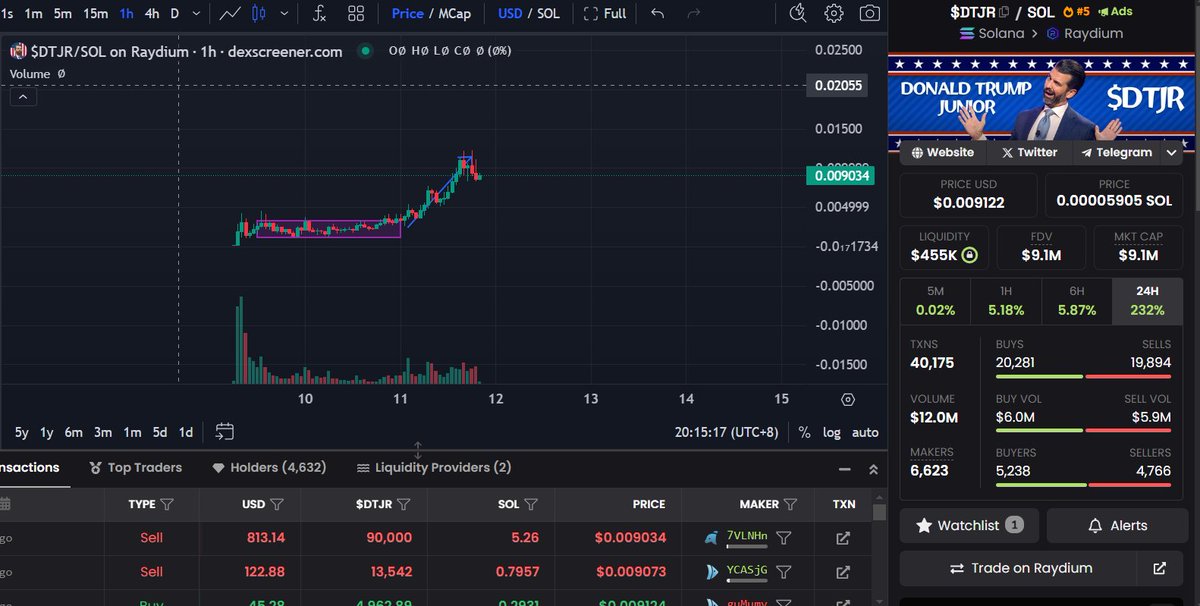Select the 6H stats tab

point(1077,301)
